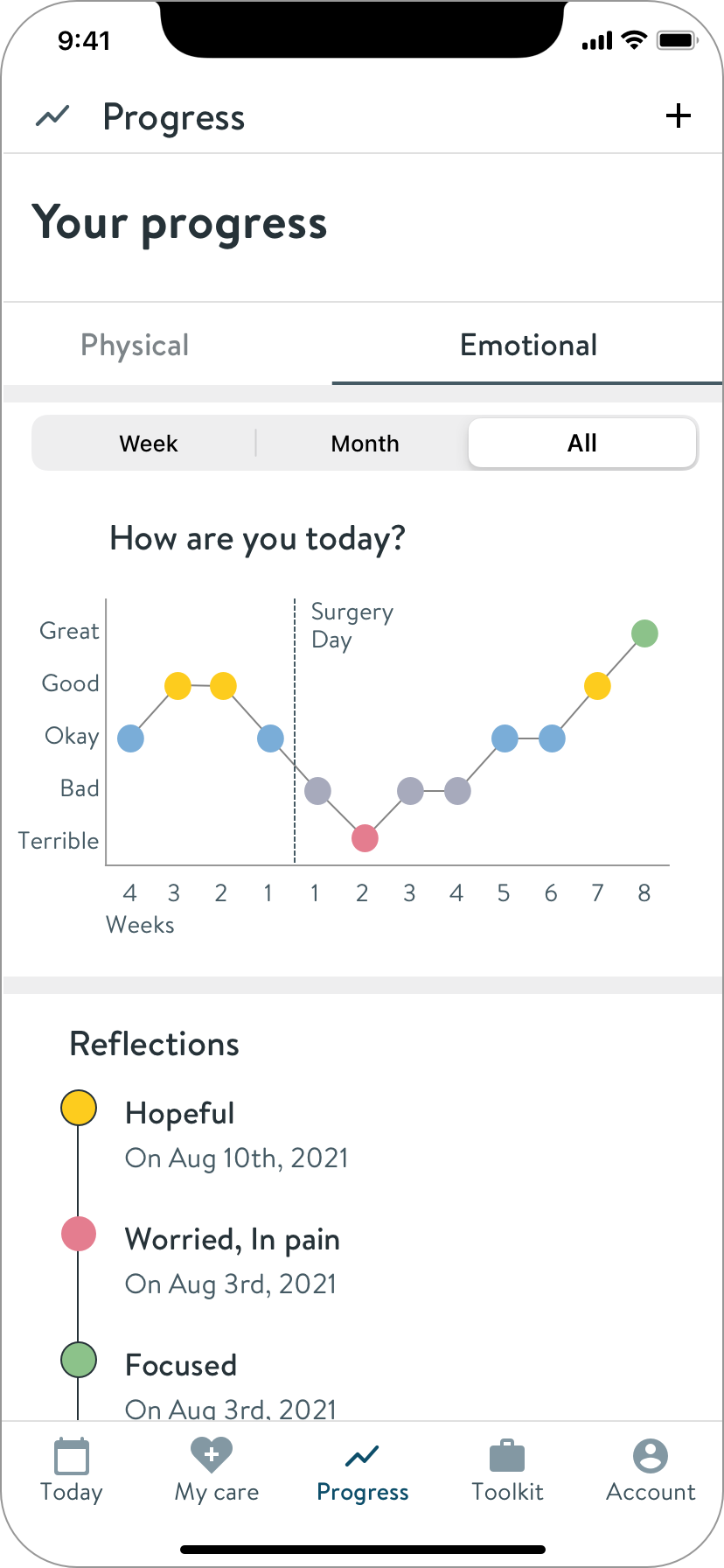724x1568 pixels.
Task: Switch chart range to Week
Action: [149, 444]
